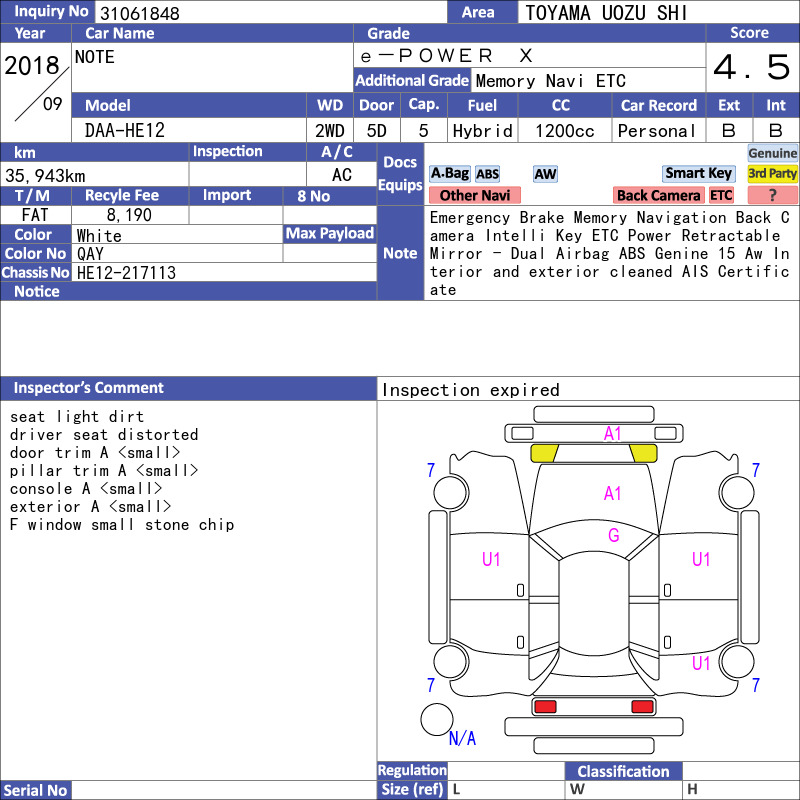Select the Other Navi badge

(x=474, y=195)
